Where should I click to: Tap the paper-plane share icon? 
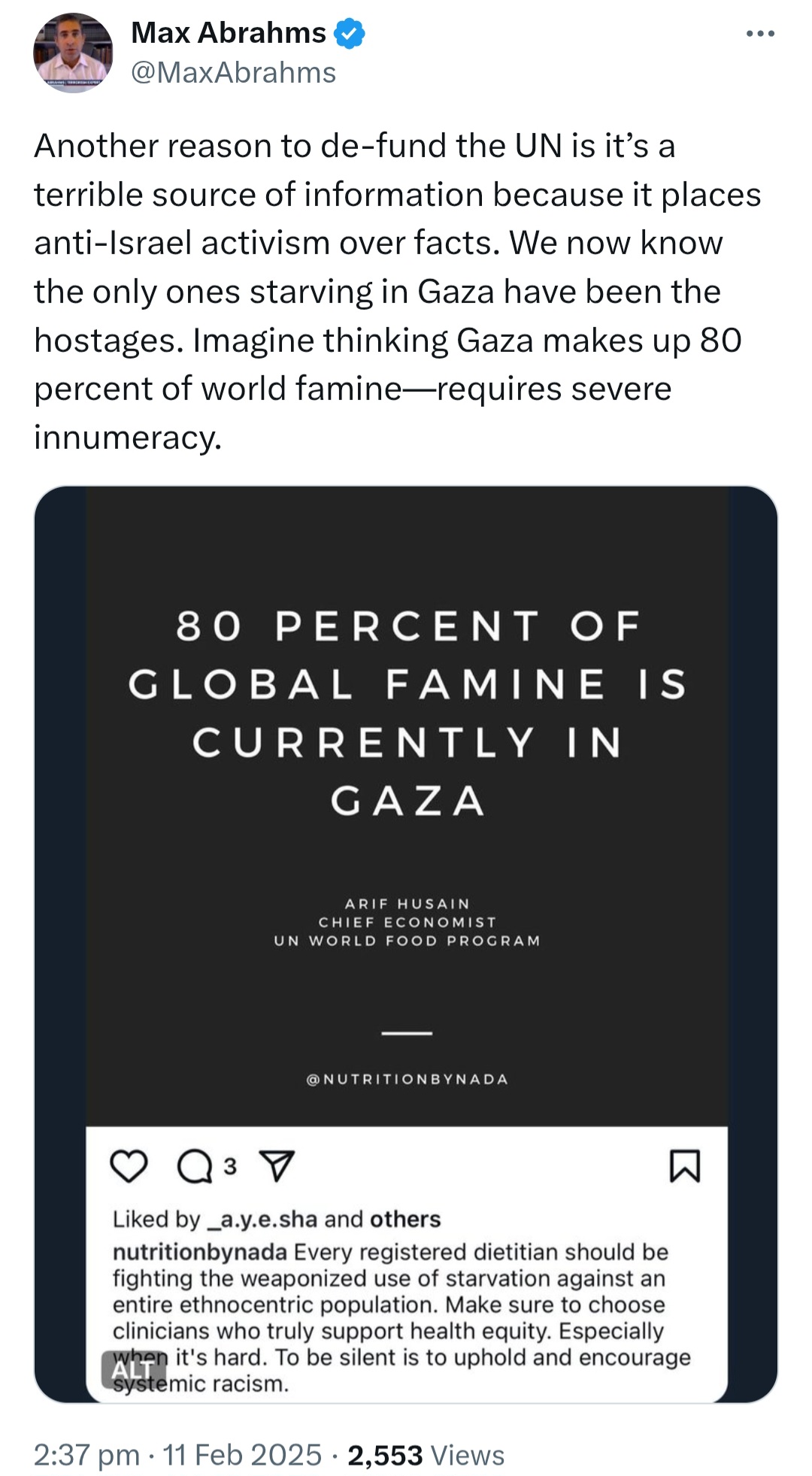click(277, 1166)
